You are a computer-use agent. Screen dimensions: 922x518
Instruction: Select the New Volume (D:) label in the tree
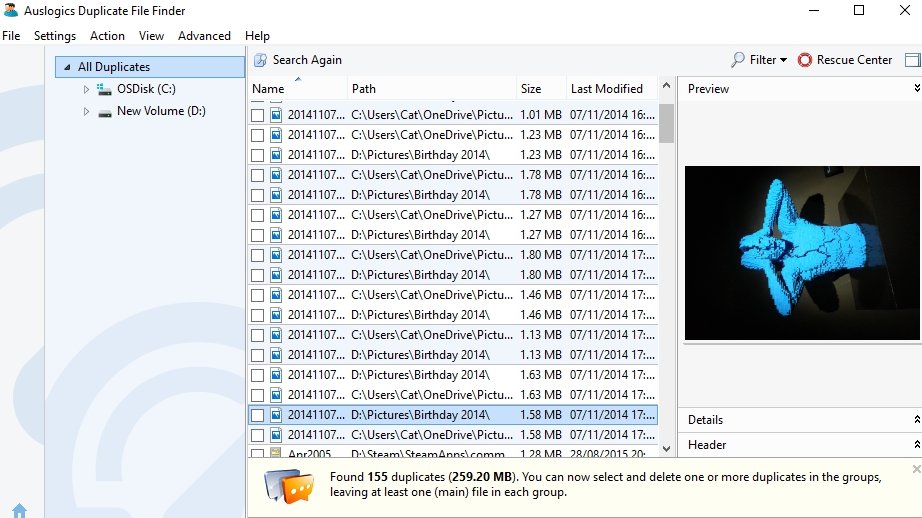pos(161,111)
